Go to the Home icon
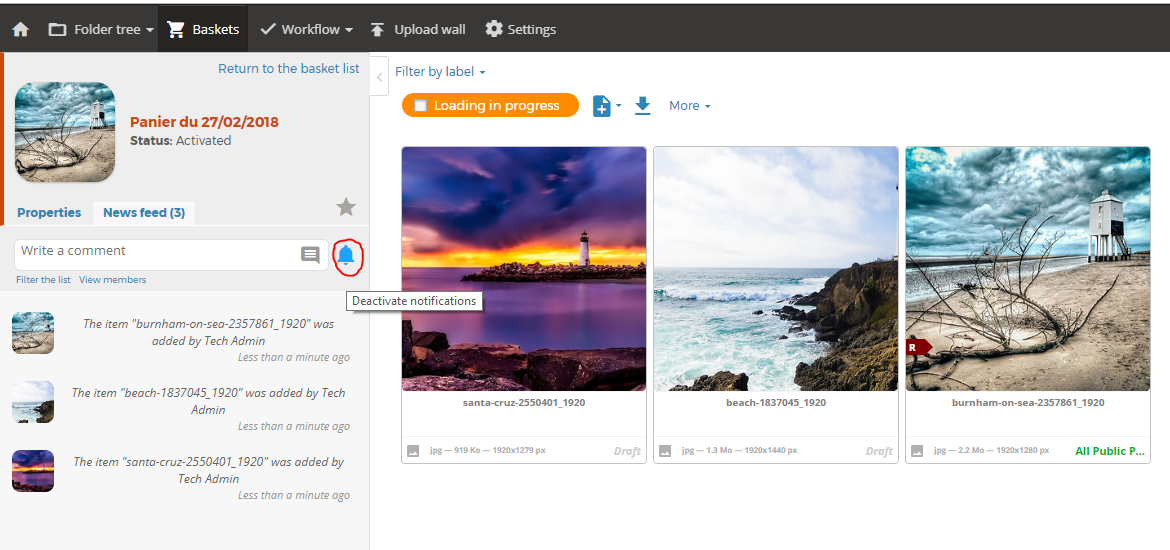Viewport: 1170px width, 550px height. tap(21, 30)
